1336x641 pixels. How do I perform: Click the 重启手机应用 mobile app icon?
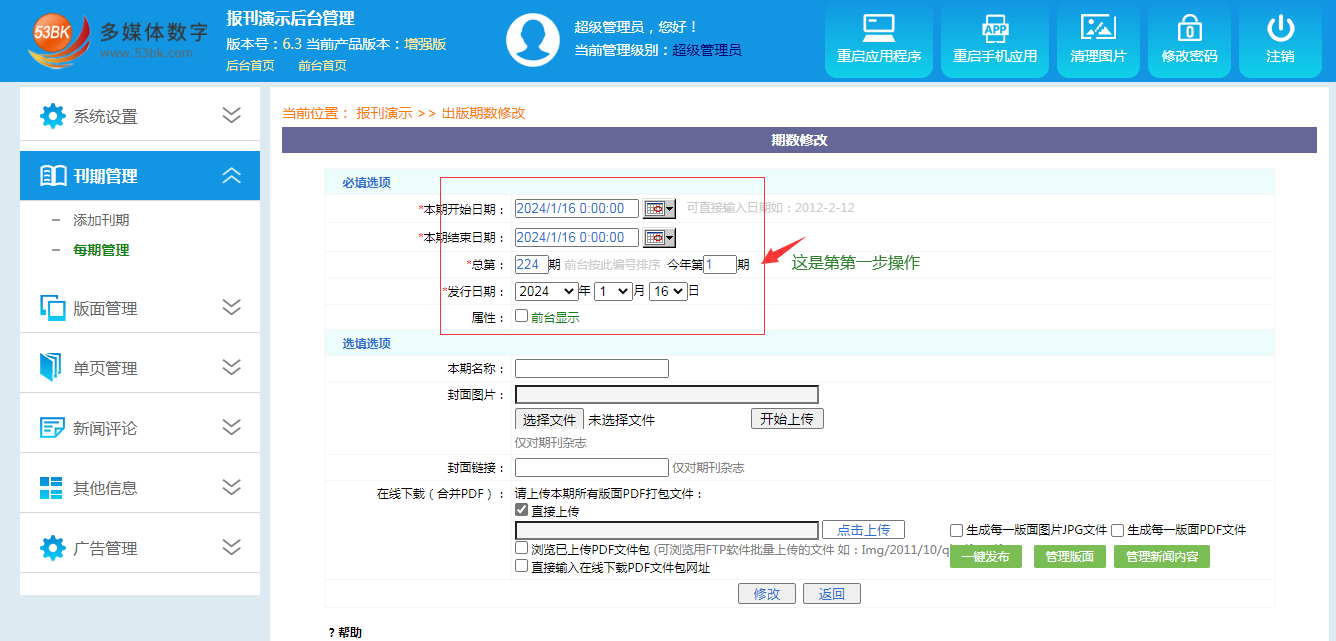tap(994, 28)
